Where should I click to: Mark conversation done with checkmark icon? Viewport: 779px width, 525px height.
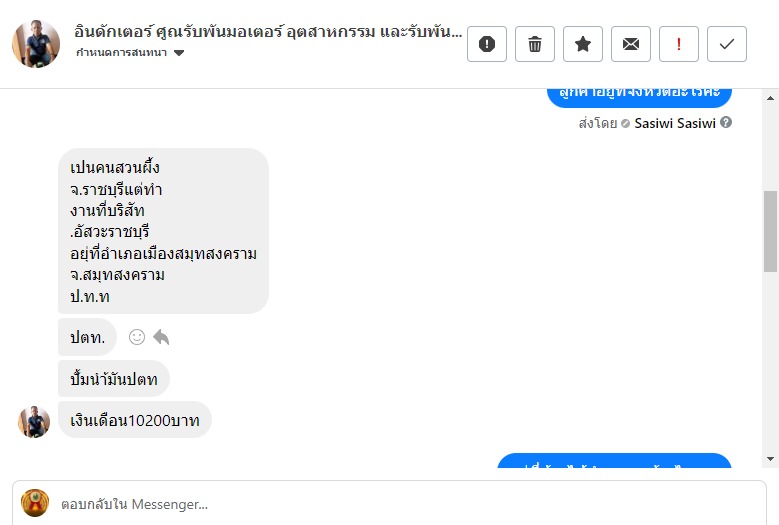tap(727, 44)
